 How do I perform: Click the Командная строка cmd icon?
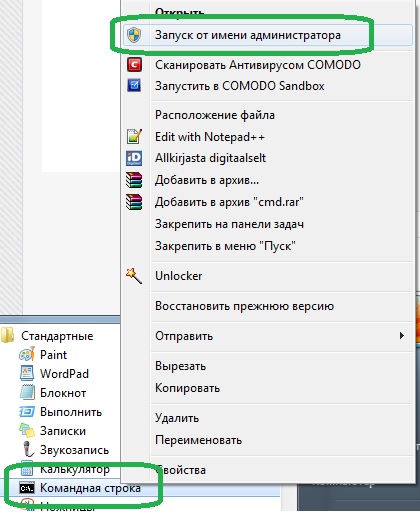point(27,488)
